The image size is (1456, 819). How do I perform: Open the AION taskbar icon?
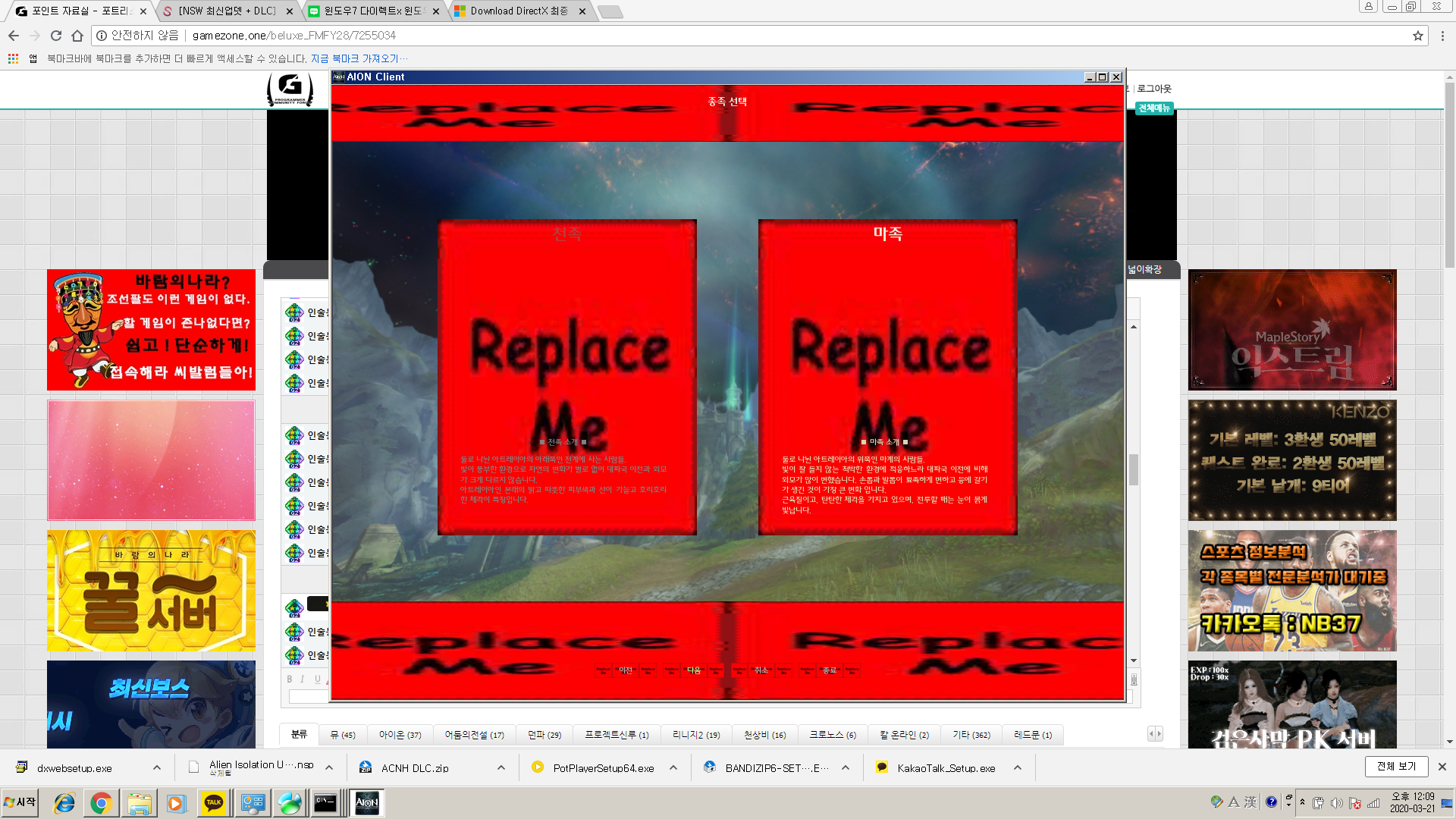pyautogui.click(x=367, y=802)
